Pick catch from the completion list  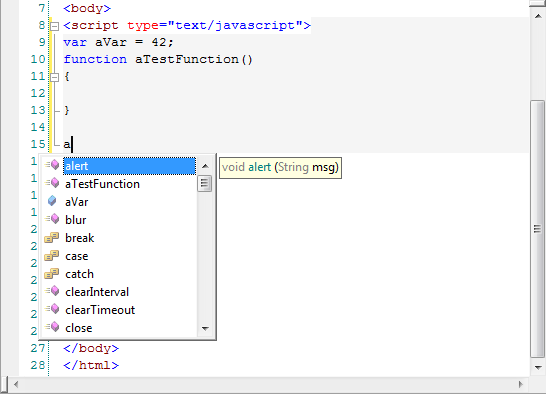click(x=79, y=274)
